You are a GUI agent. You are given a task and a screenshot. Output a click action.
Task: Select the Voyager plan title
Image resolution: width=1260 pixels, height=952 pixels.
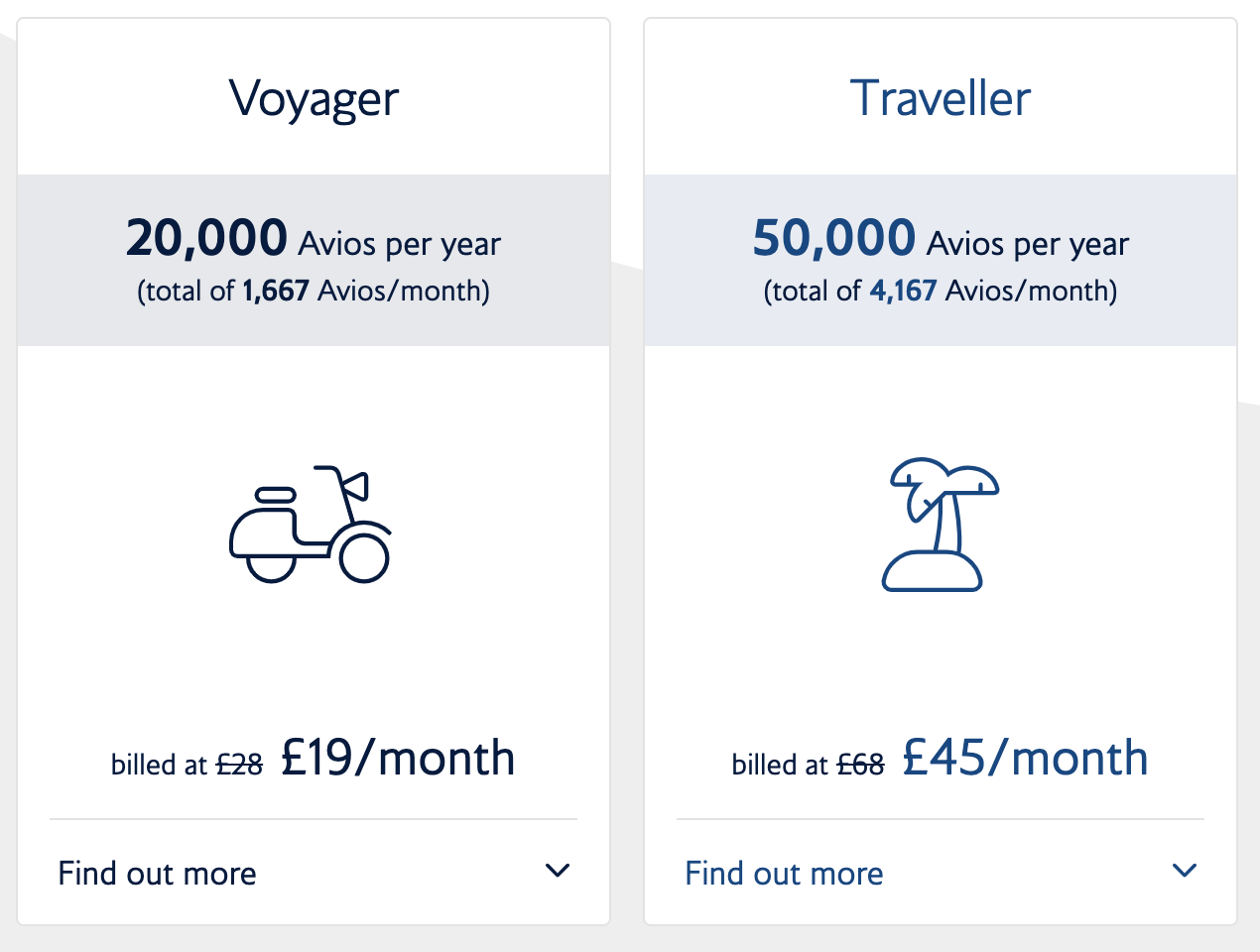[x=314, y=100]
